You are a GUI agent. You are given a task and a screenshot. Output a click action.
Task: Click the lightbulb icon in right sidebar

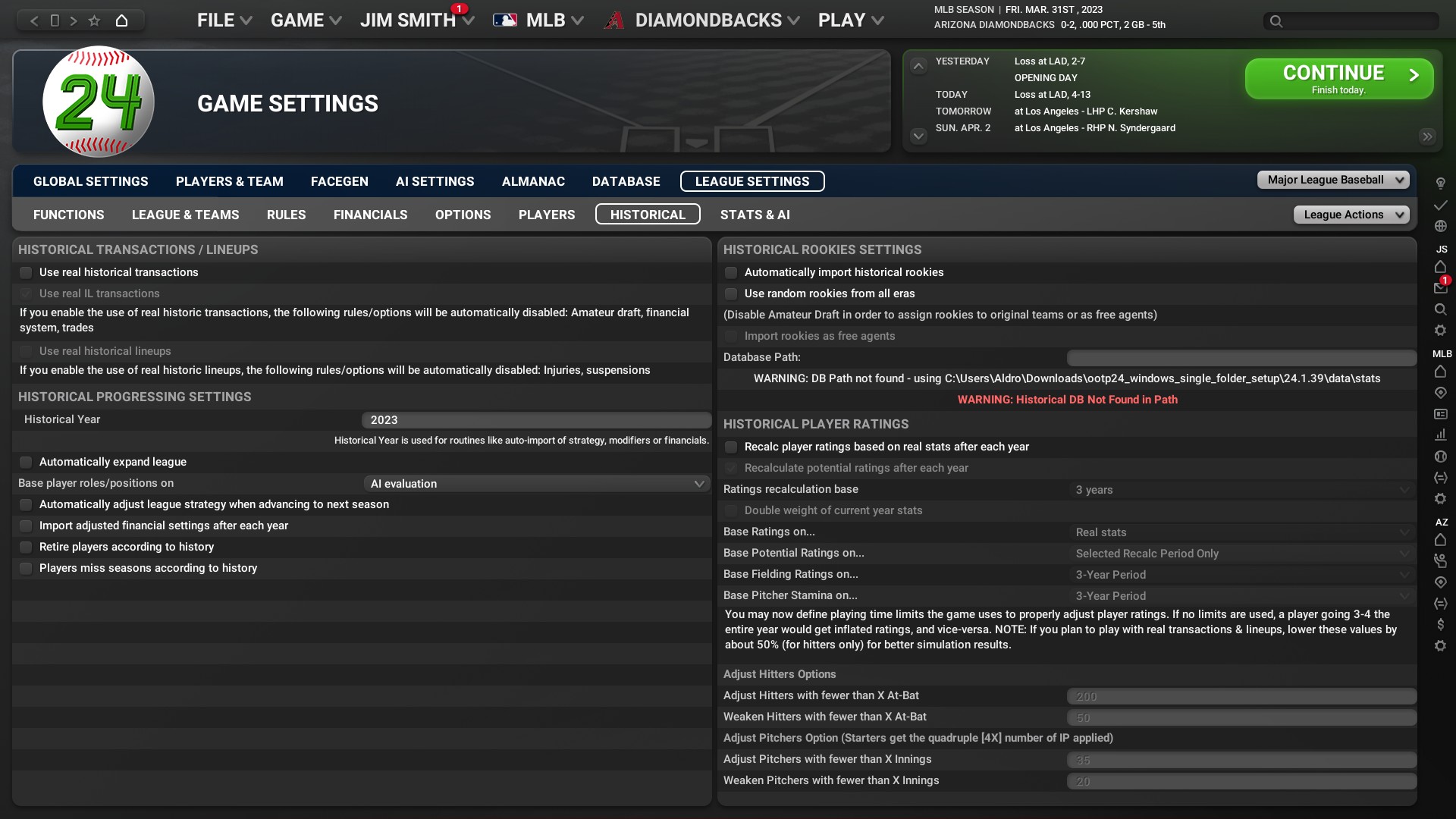pyautogui.click(x=1440, y=184)
